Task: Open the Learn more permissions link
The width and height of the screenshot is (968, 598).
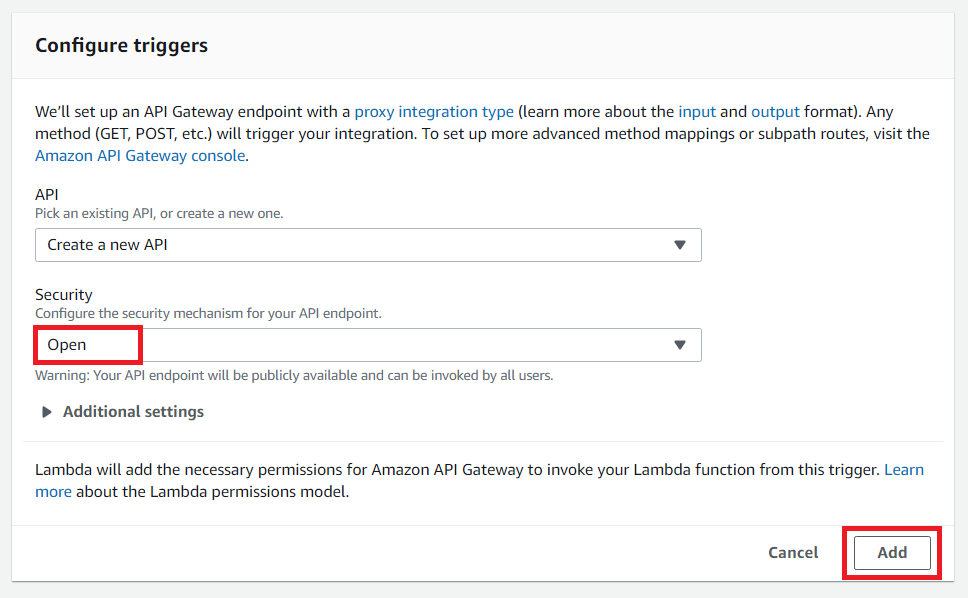Action: point(903,470)
